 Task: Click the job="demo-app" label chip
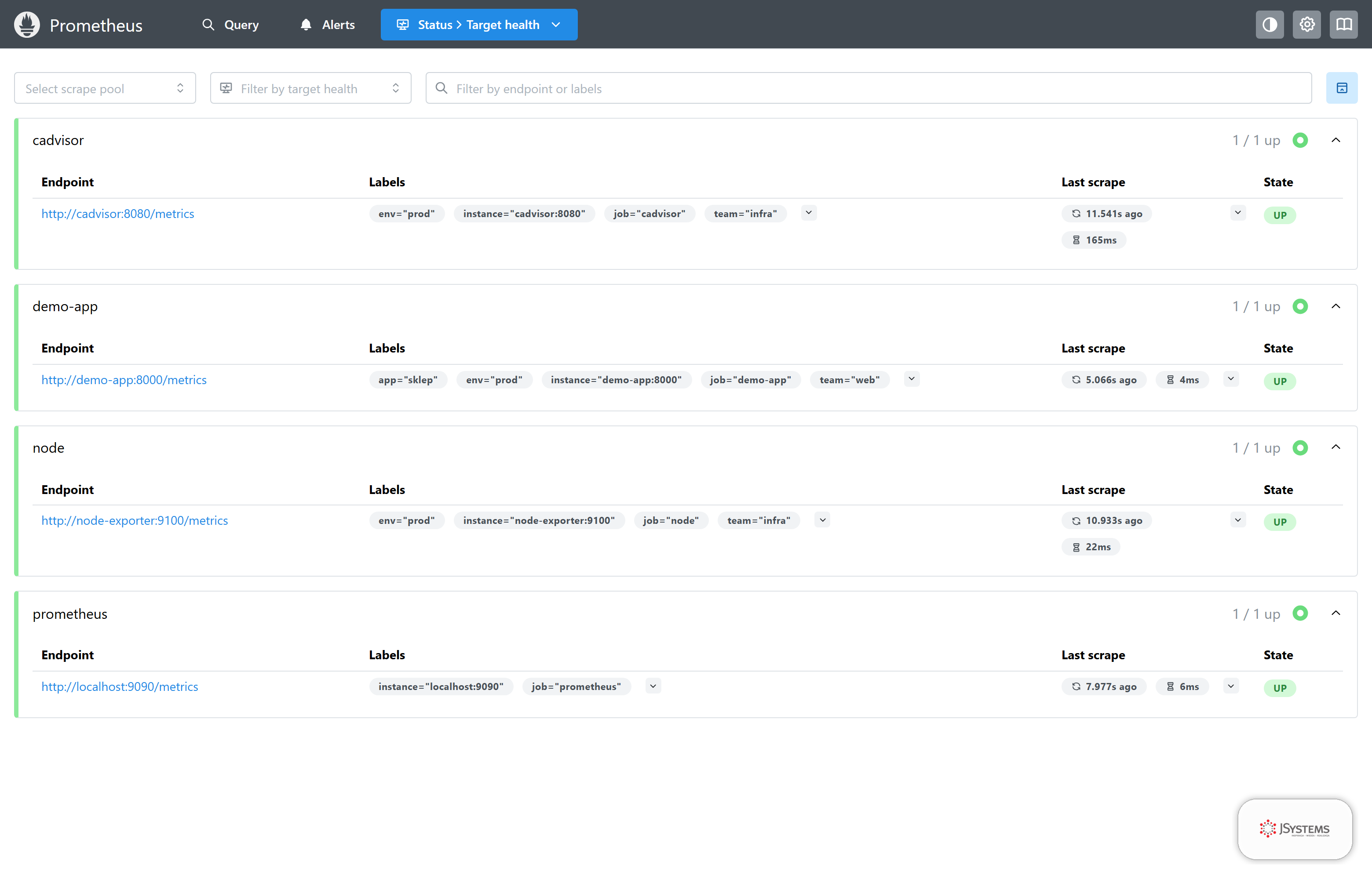coord(750,380)
